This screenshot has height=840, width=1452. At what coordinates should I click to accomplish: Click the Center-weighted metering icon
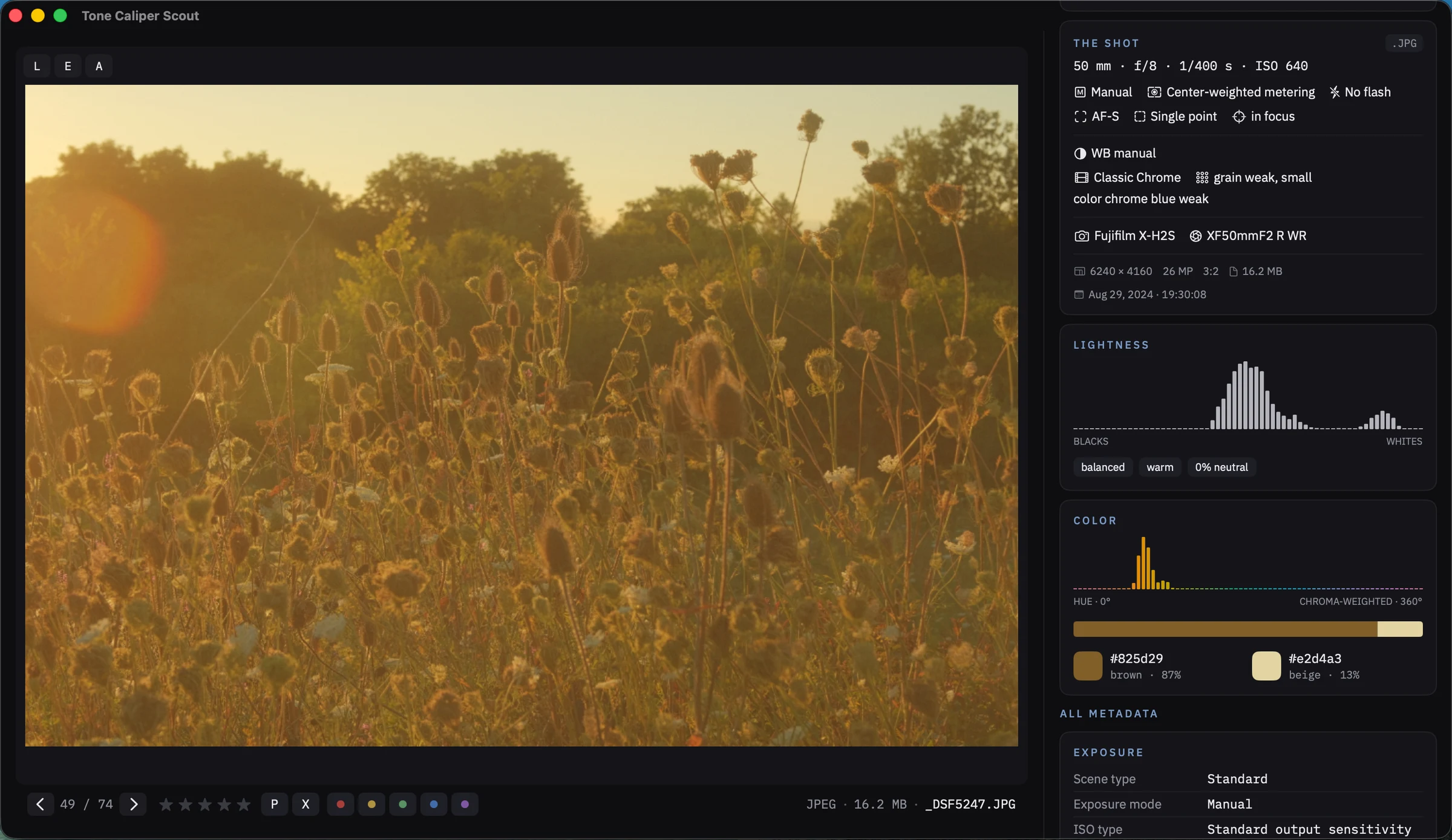pos(1154,92)
